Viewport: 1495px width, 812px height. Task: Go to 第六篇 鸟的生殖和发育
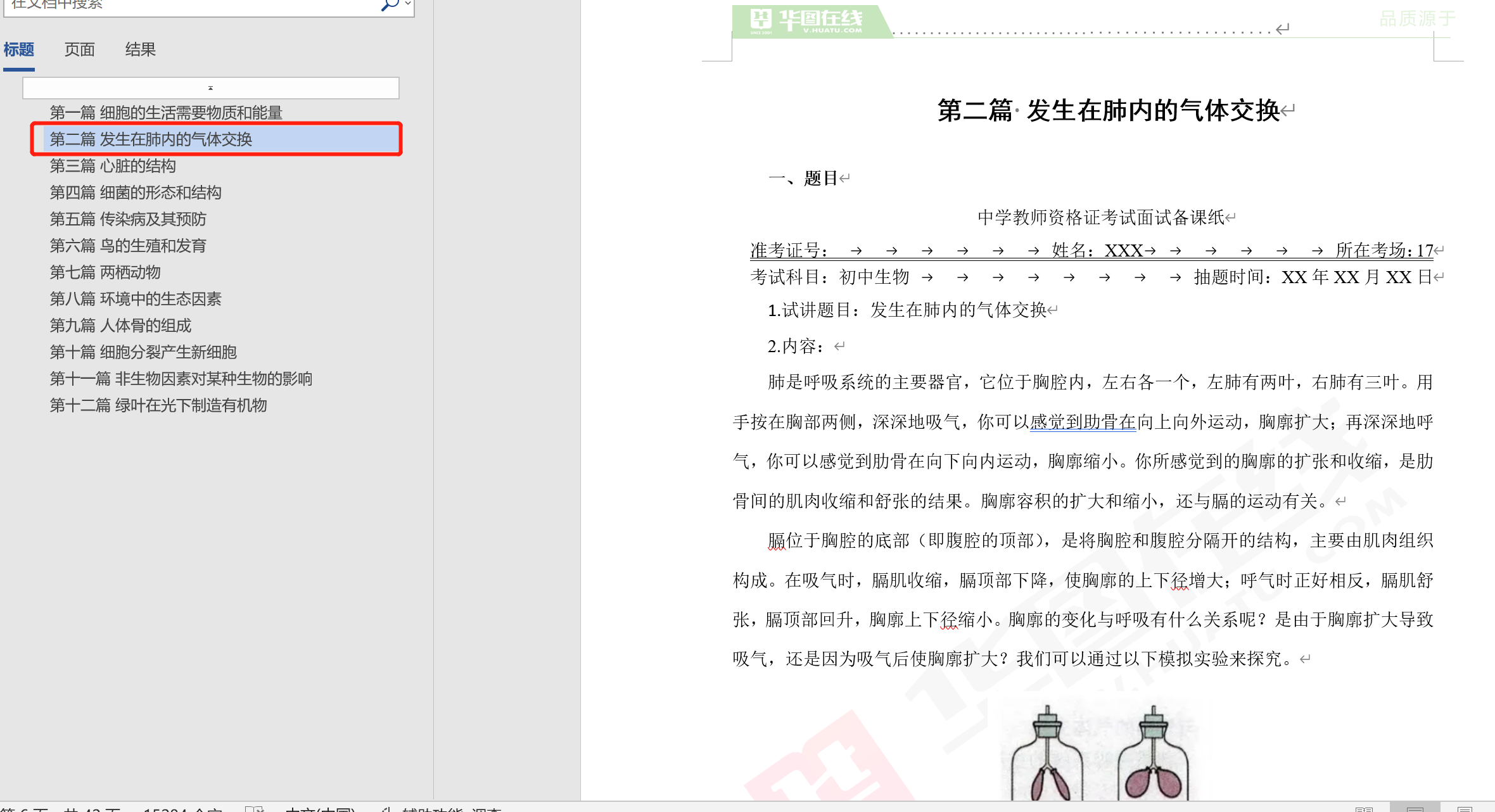(x=128, y=246)
